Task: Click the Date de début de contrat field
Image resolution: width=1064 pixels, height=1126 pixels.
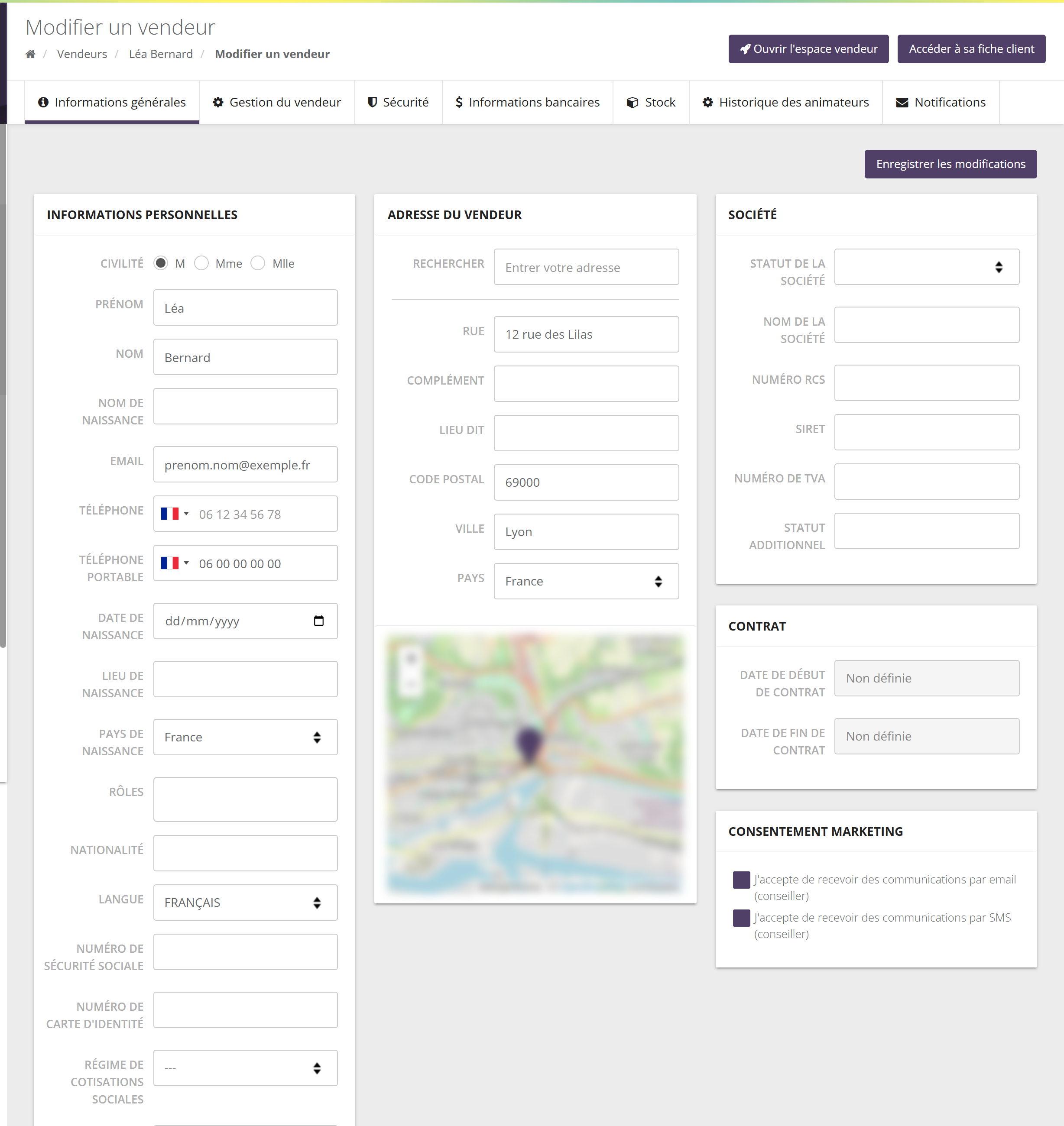Action: pos(926,677)
